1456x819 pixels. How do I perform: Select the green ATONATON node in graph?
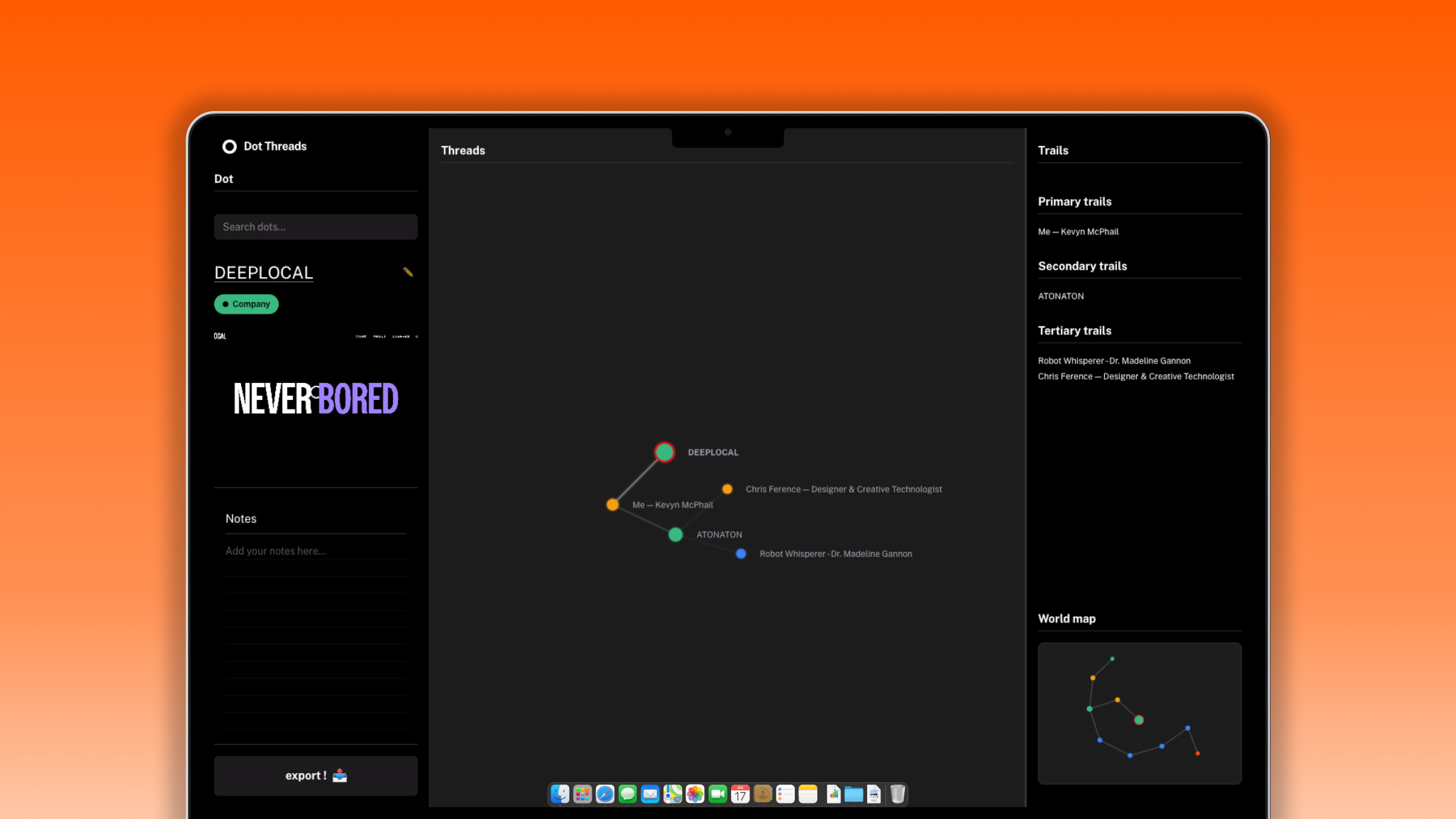tap(675, 535)
